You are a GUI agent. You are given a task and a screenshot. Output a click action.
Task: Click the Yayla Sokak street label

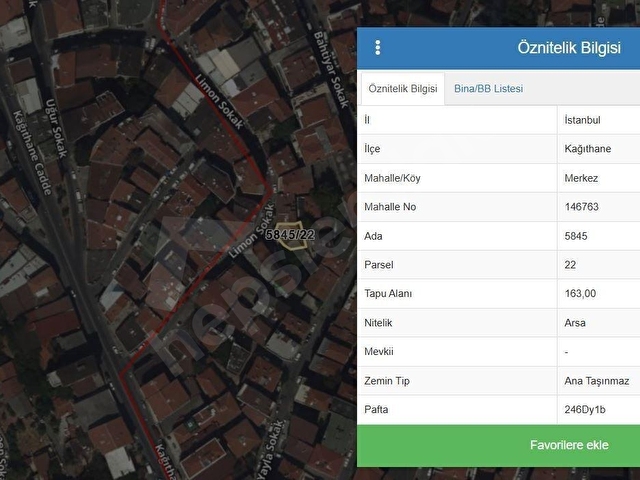click(270, 450)
